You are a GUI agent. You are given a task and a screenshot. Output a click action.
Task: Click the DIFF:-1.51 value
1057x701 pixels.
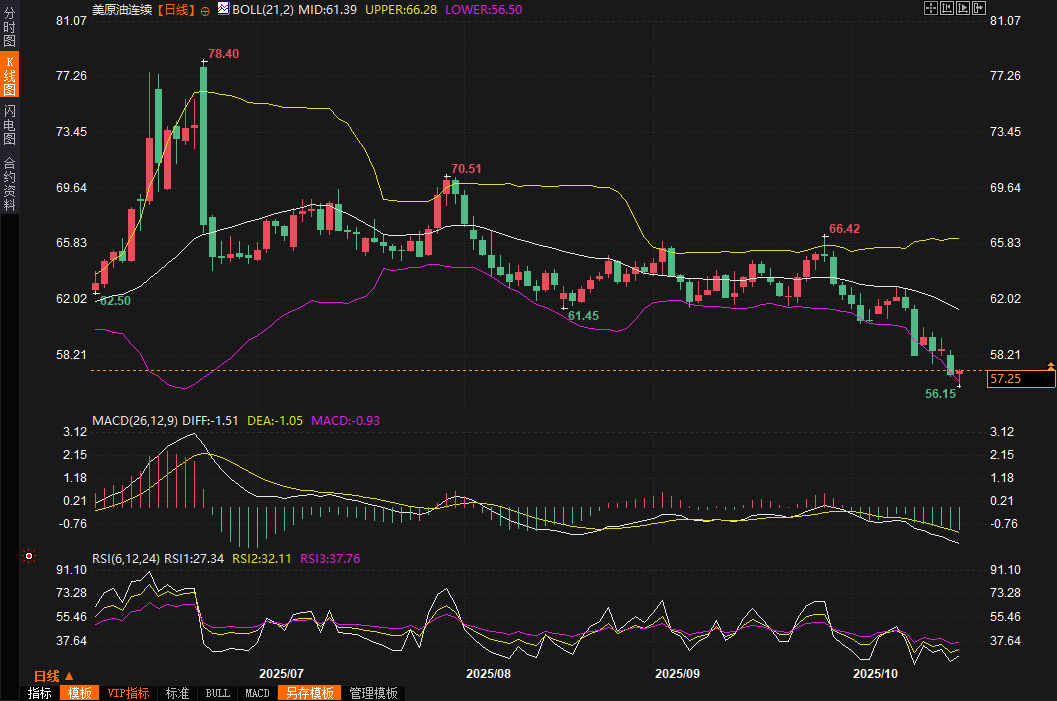[210, 421]
